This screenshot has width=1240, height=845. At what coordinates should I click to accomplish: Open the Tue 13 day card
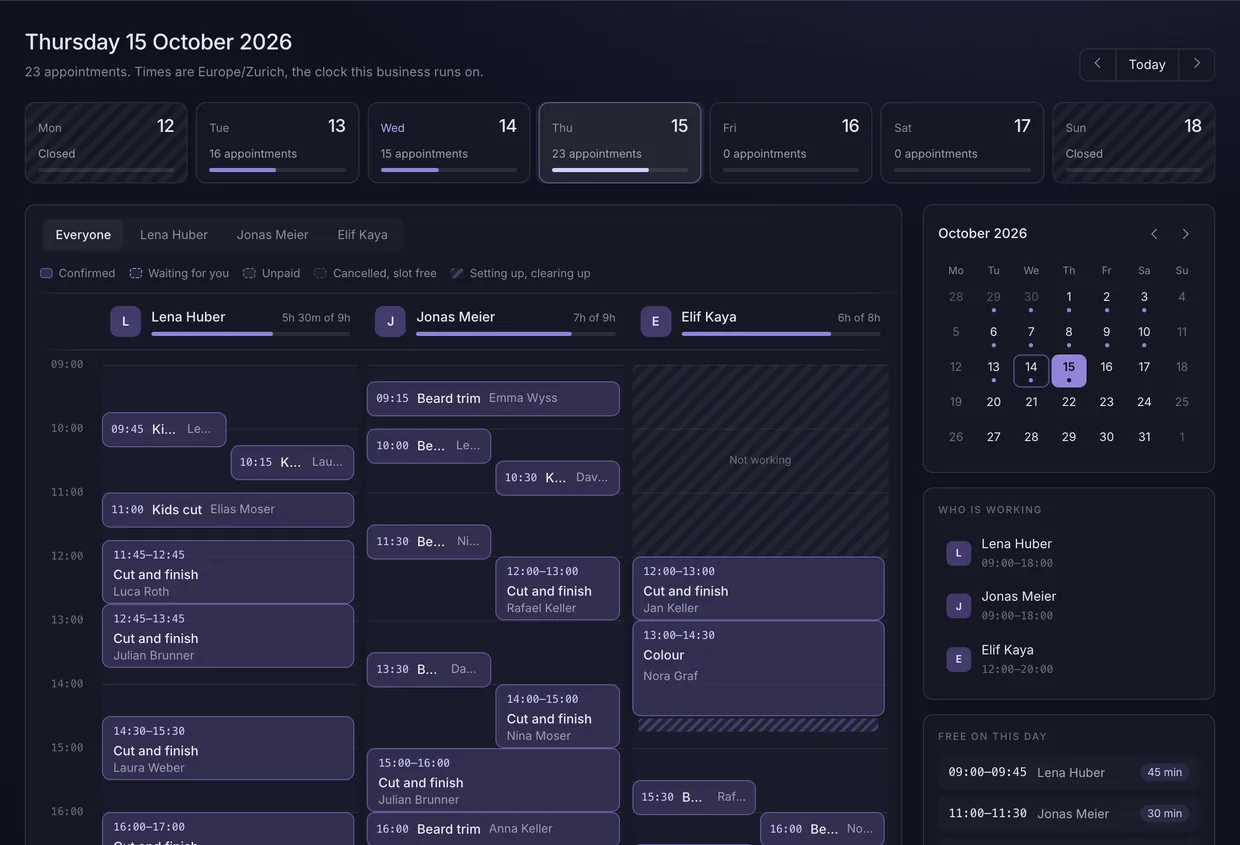[x=277, y=143]
